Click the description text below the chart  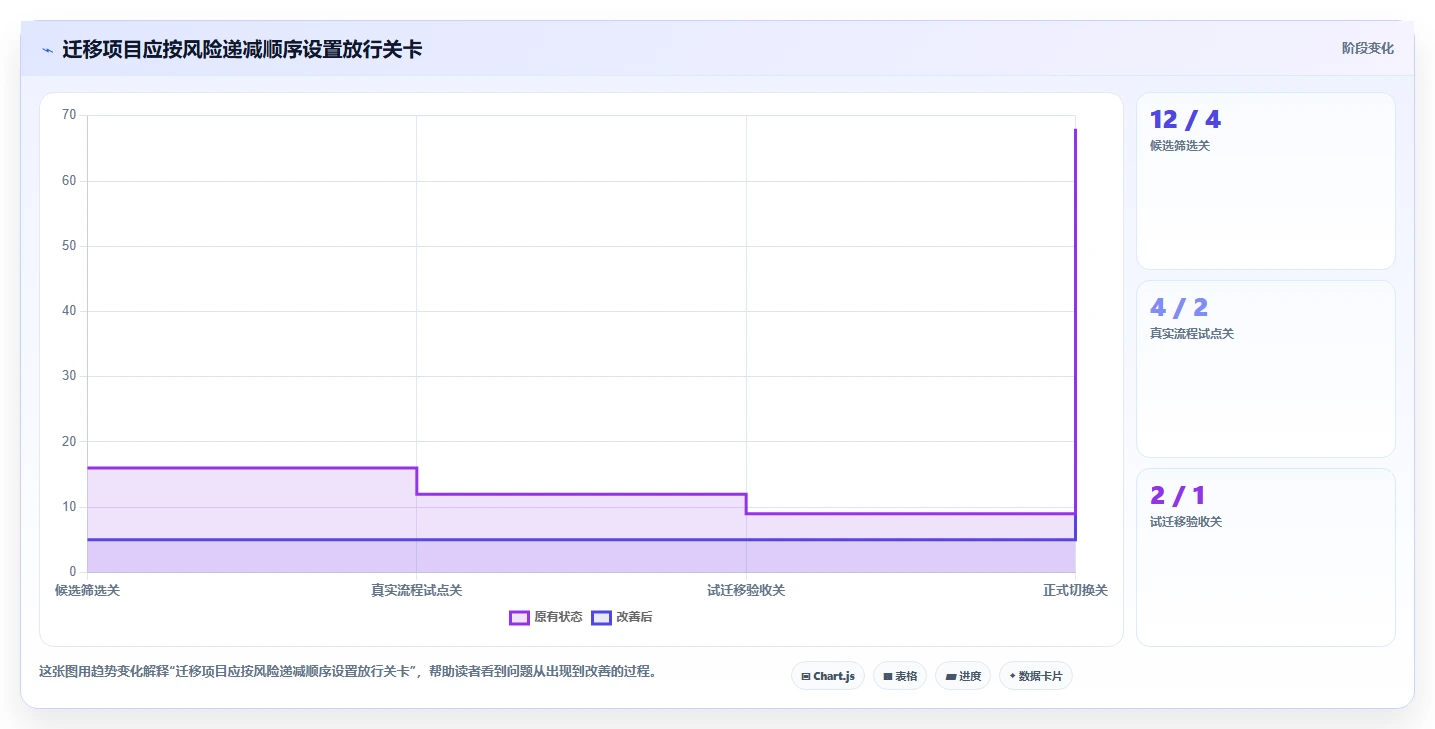(349, 672)
